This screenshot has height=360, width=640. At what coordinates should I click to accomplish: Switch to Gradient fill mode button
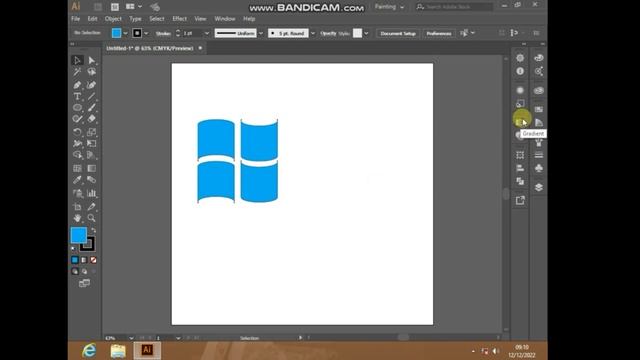84,260
